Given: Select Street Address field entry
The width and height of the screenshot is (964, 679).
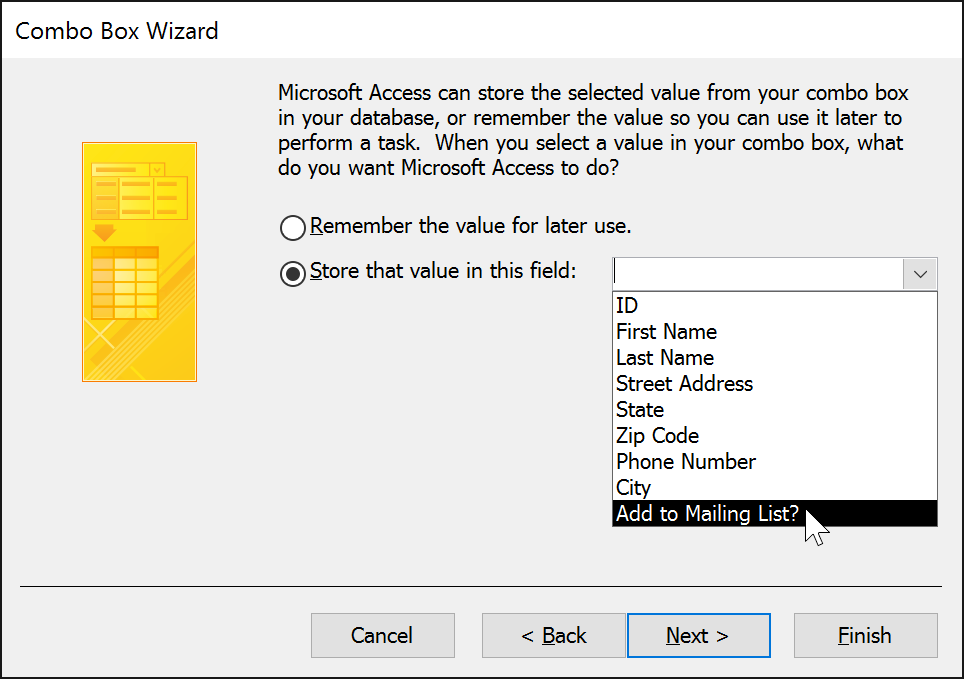Looking at the screenshot, I should pos(684,384).
